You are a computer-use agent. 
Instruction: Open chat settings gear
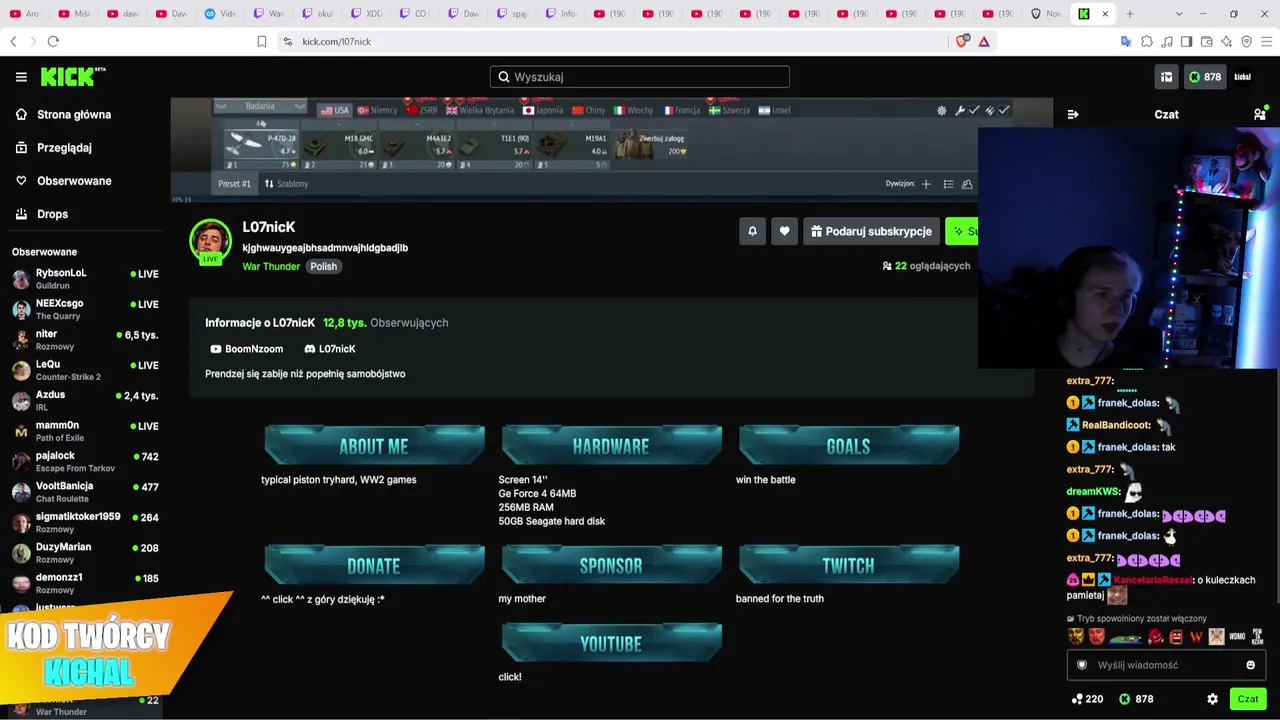click(x=1212, y=699)
